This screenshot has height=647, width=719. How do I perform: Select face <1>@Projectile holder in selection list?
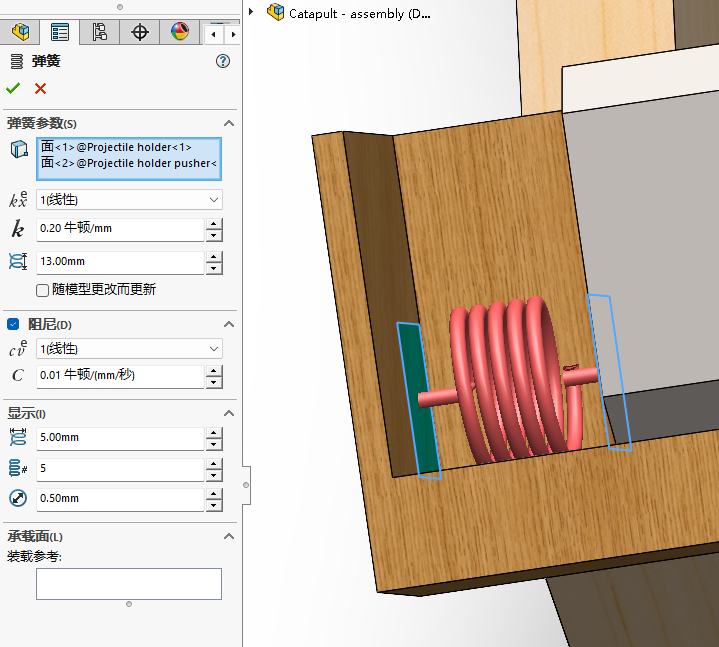116,147
